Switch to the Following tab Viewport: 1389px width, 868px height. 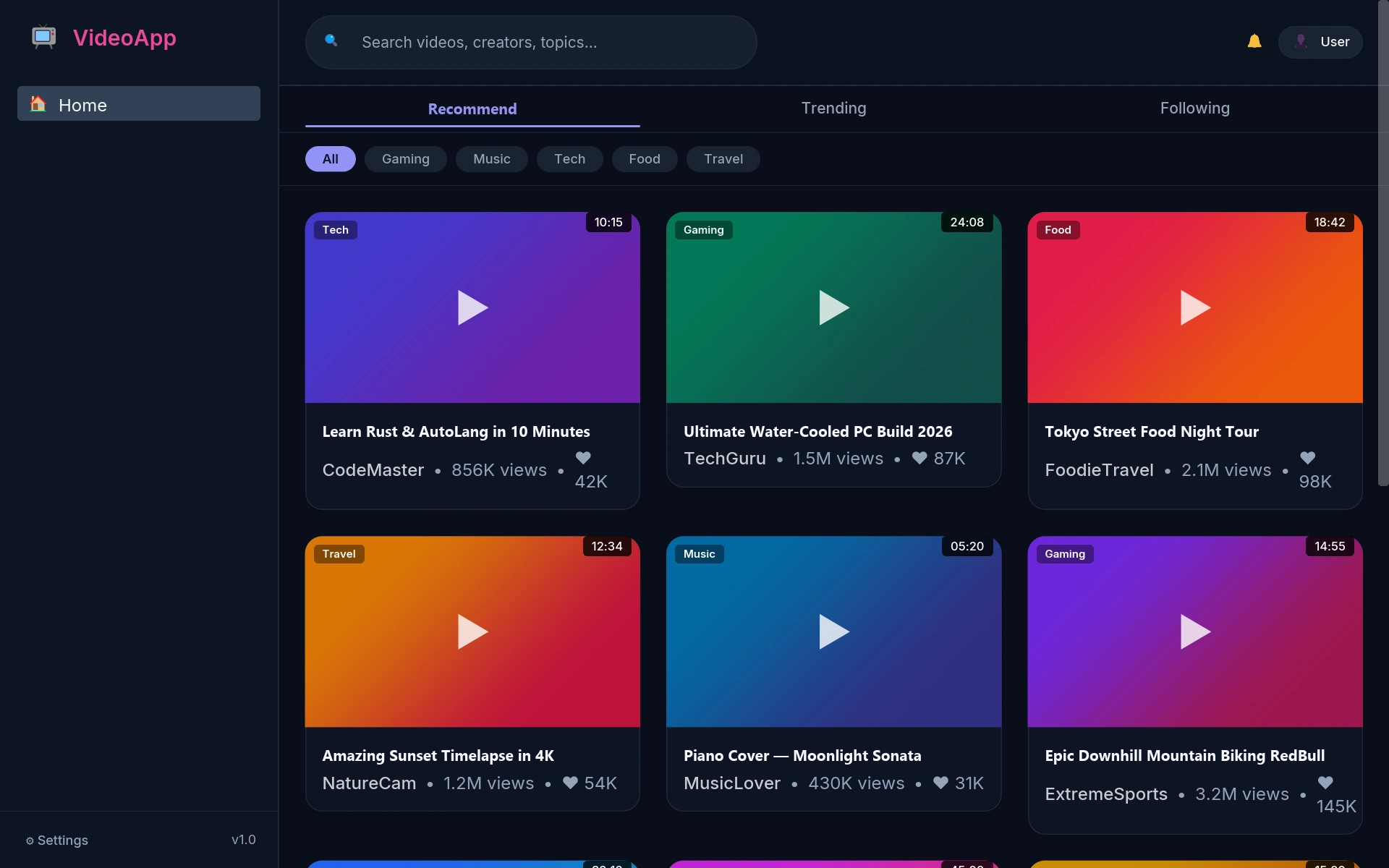[1195, 109]
